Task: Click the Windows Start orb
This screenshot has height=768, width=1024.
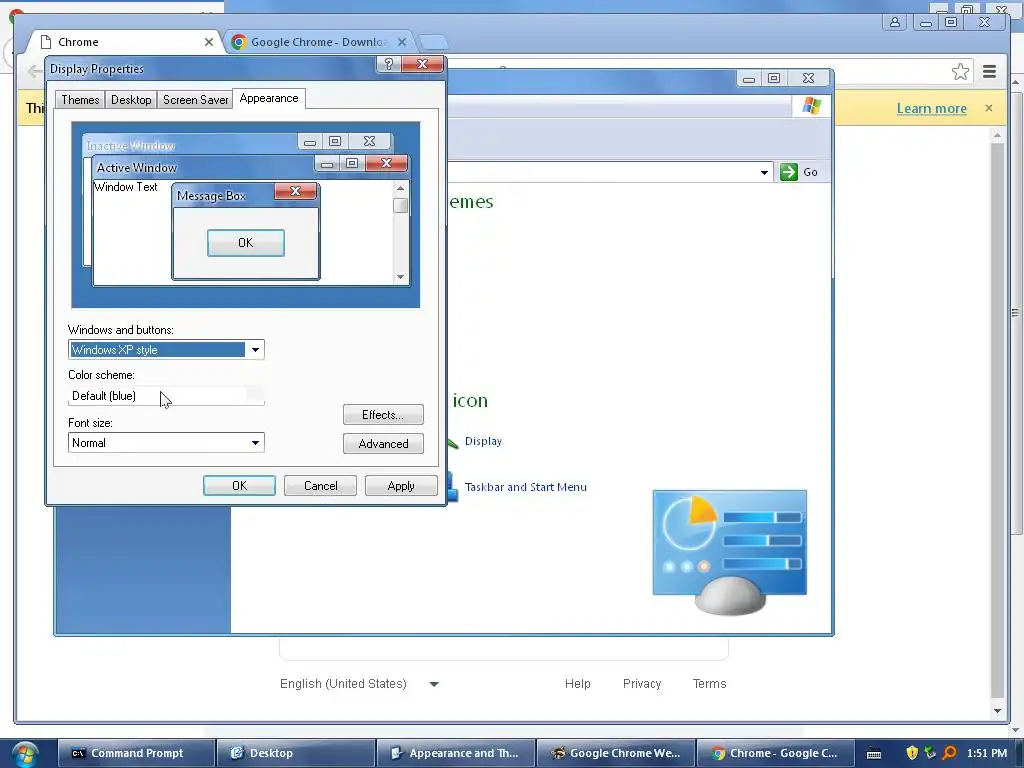Action: click(24, 754)
